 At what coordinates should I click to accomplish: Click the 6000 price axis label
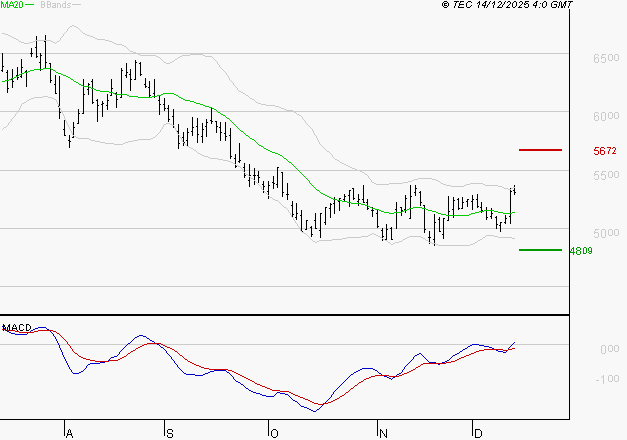[606, 116]
